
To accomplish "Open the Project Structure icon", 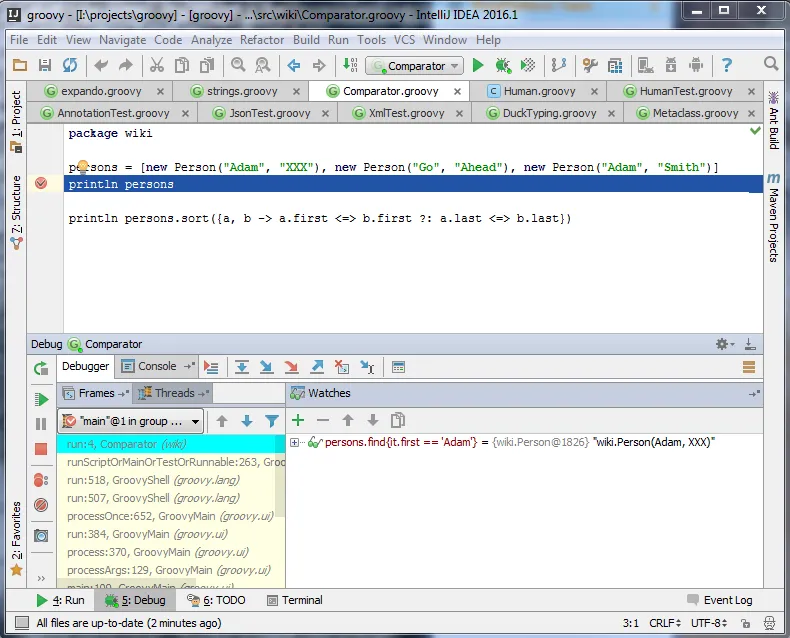I will pyautogui.click(x=615, y=65).
